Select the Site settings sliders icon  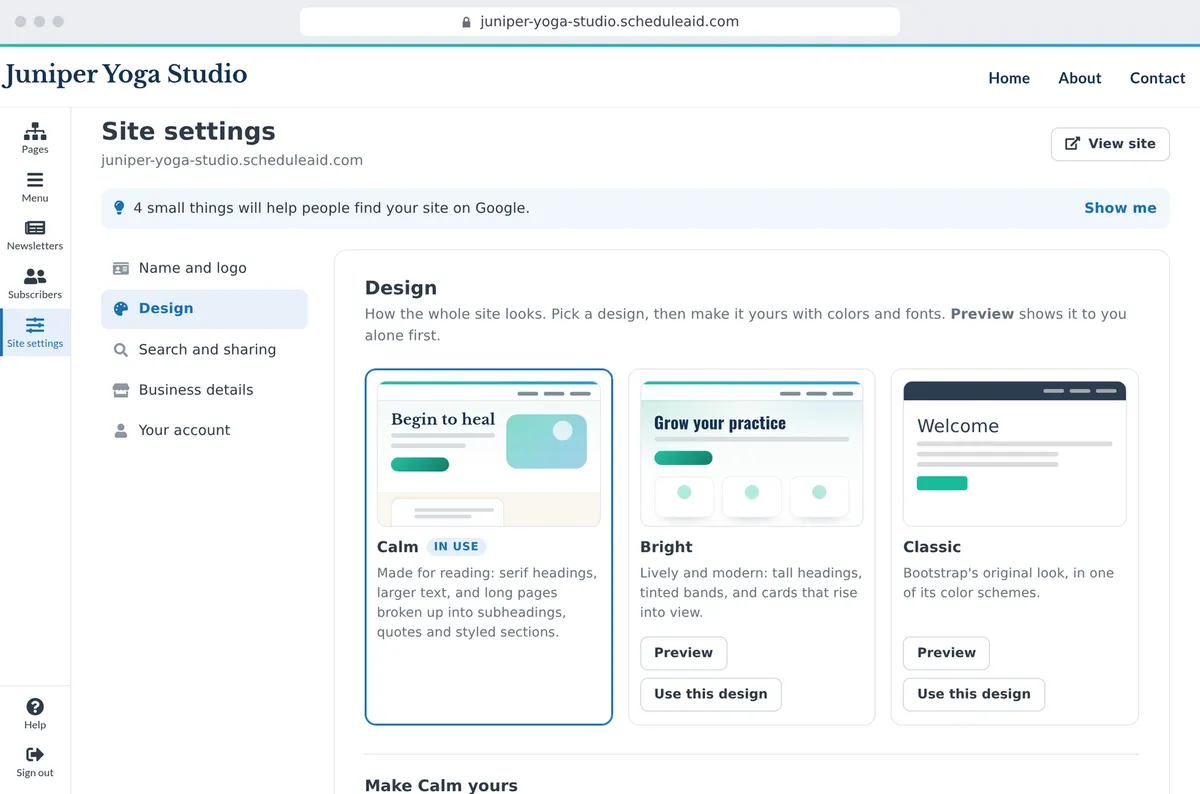point(35,325)
